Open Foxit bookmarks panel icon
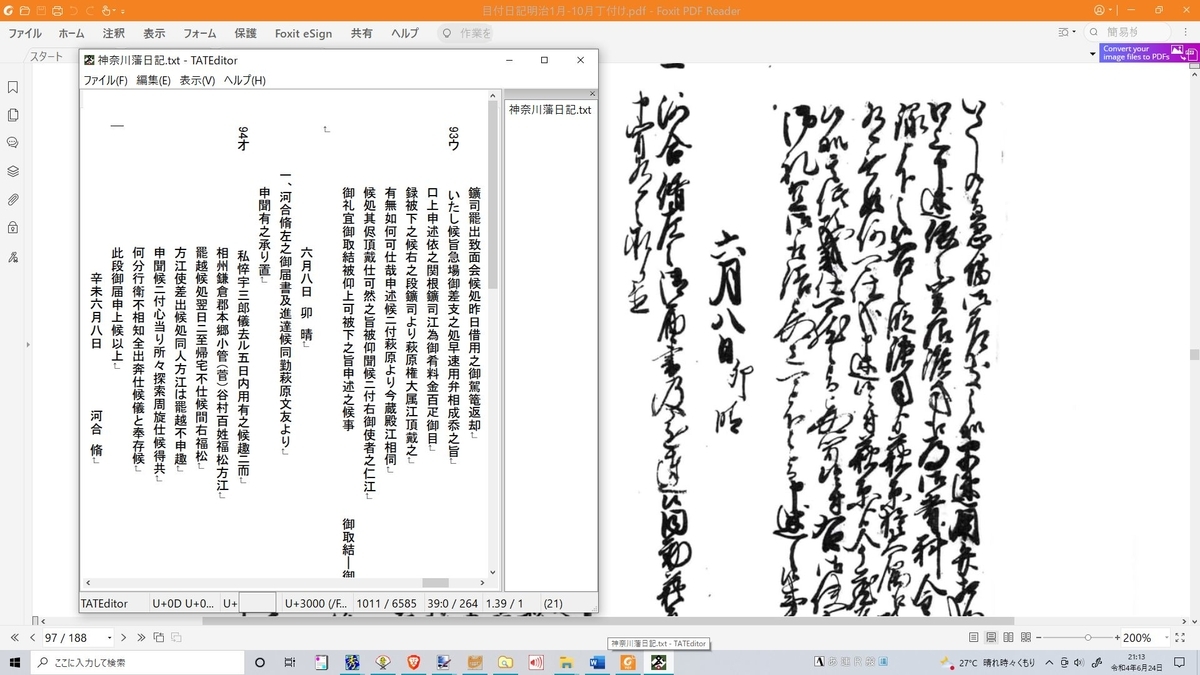 (13, 88)
